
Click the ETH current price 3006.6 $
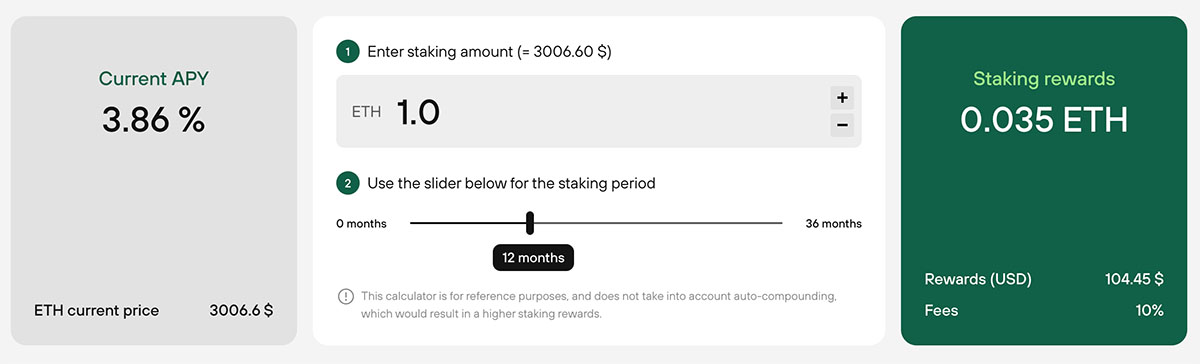click(241, 310)
